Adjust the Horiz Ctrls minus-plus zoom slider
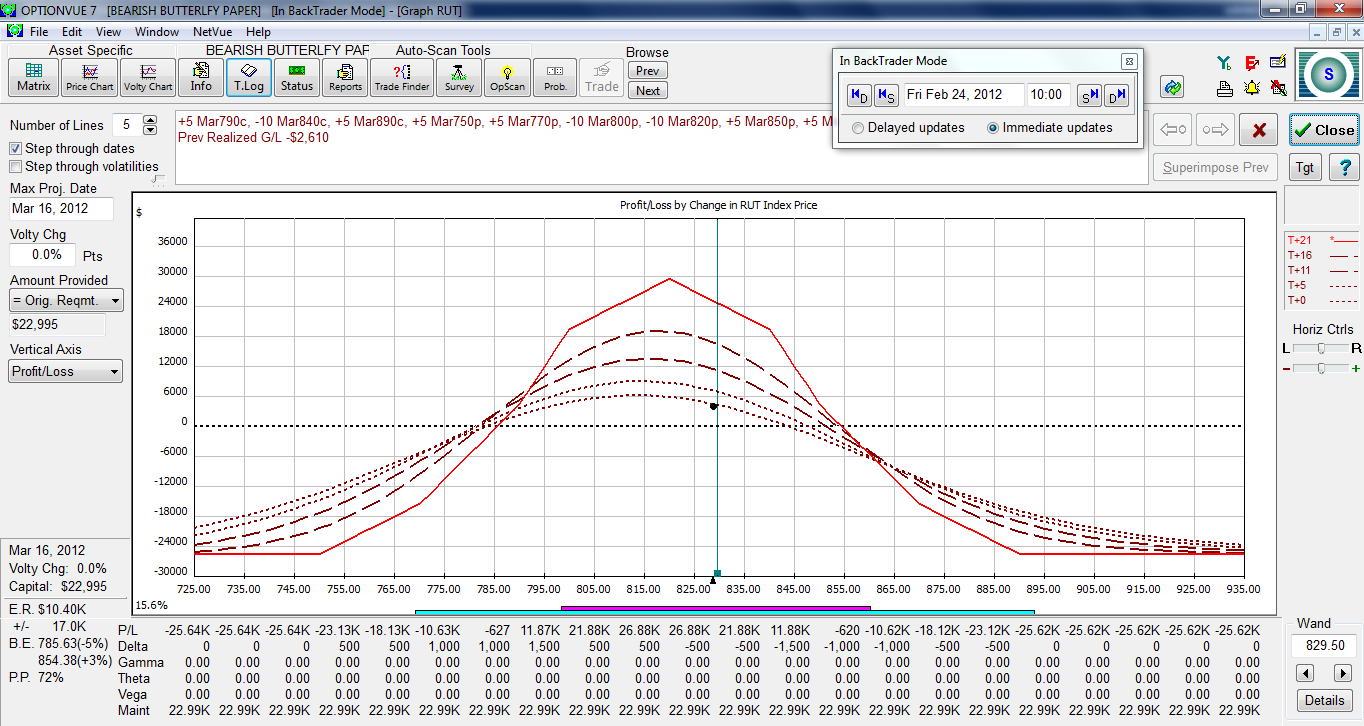 pos(1322,369)
